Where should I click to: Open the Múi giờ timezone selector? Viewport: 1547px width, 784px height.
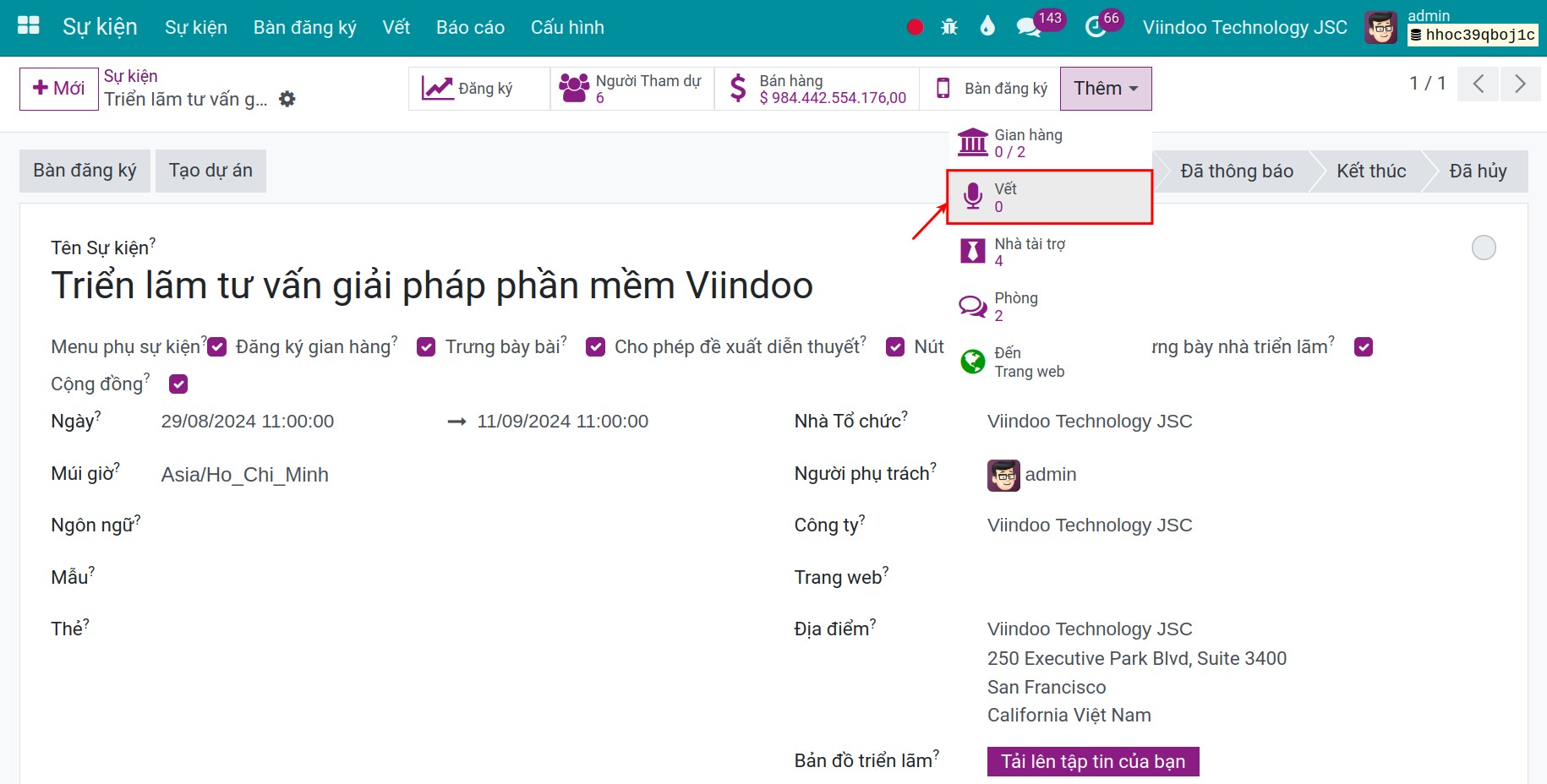point(245,475)
